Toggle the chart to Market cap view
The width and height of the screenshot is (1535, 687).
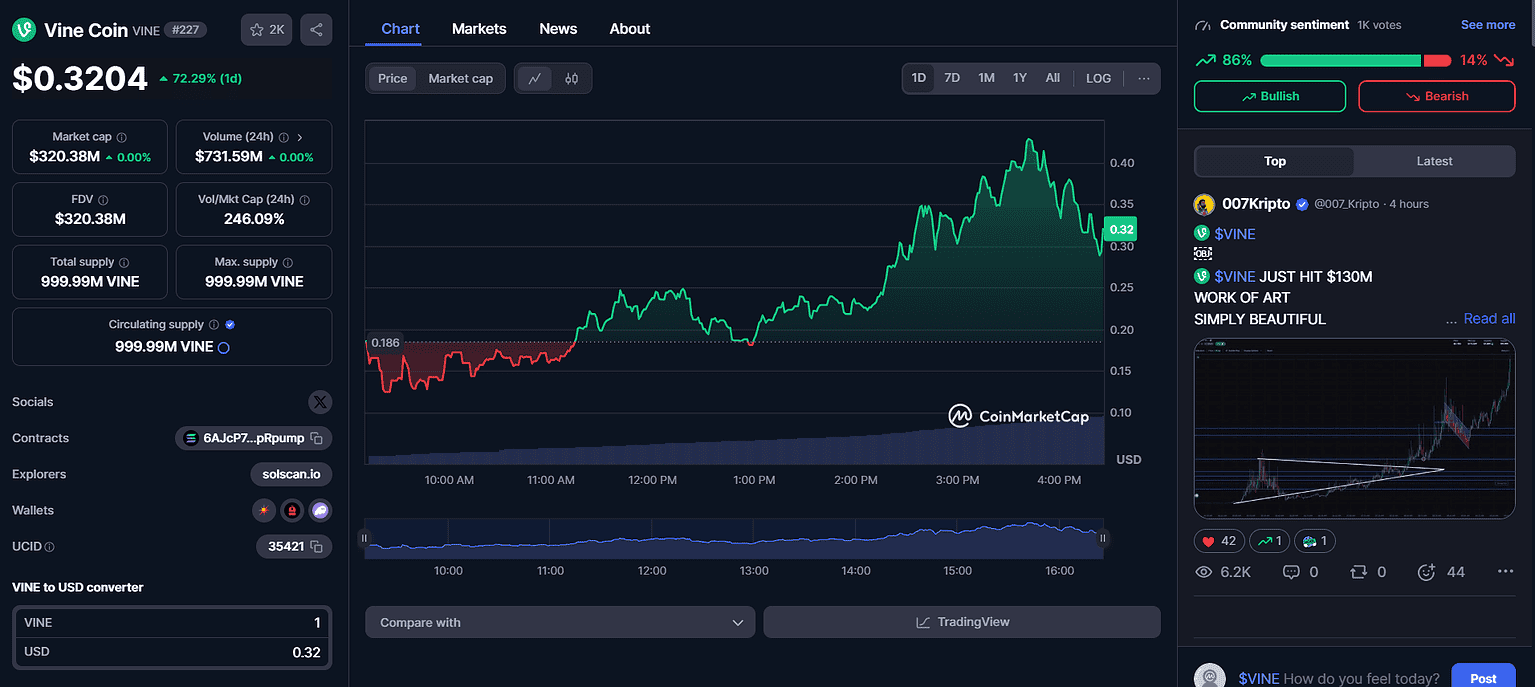pyautogui.click(x=460, y=78)
